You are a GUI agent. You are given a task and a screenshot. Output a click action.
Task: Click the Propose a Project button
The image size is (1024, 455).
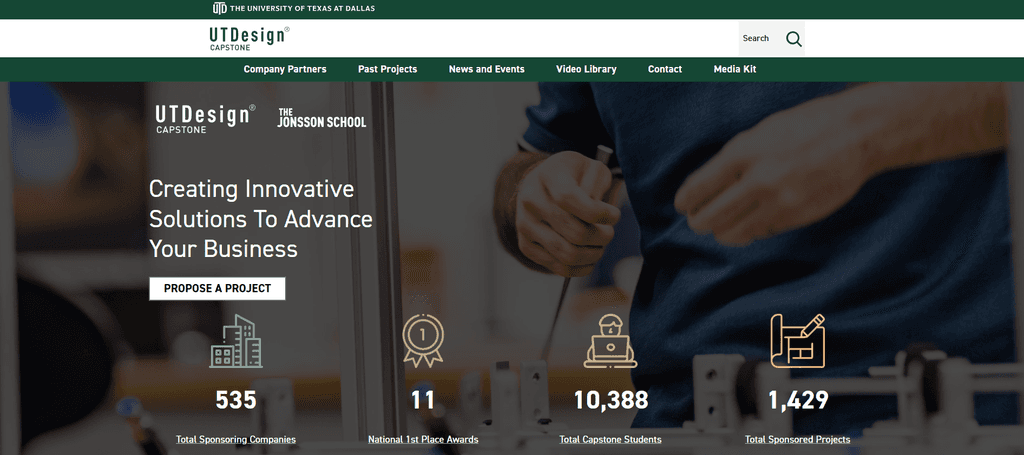217,289
